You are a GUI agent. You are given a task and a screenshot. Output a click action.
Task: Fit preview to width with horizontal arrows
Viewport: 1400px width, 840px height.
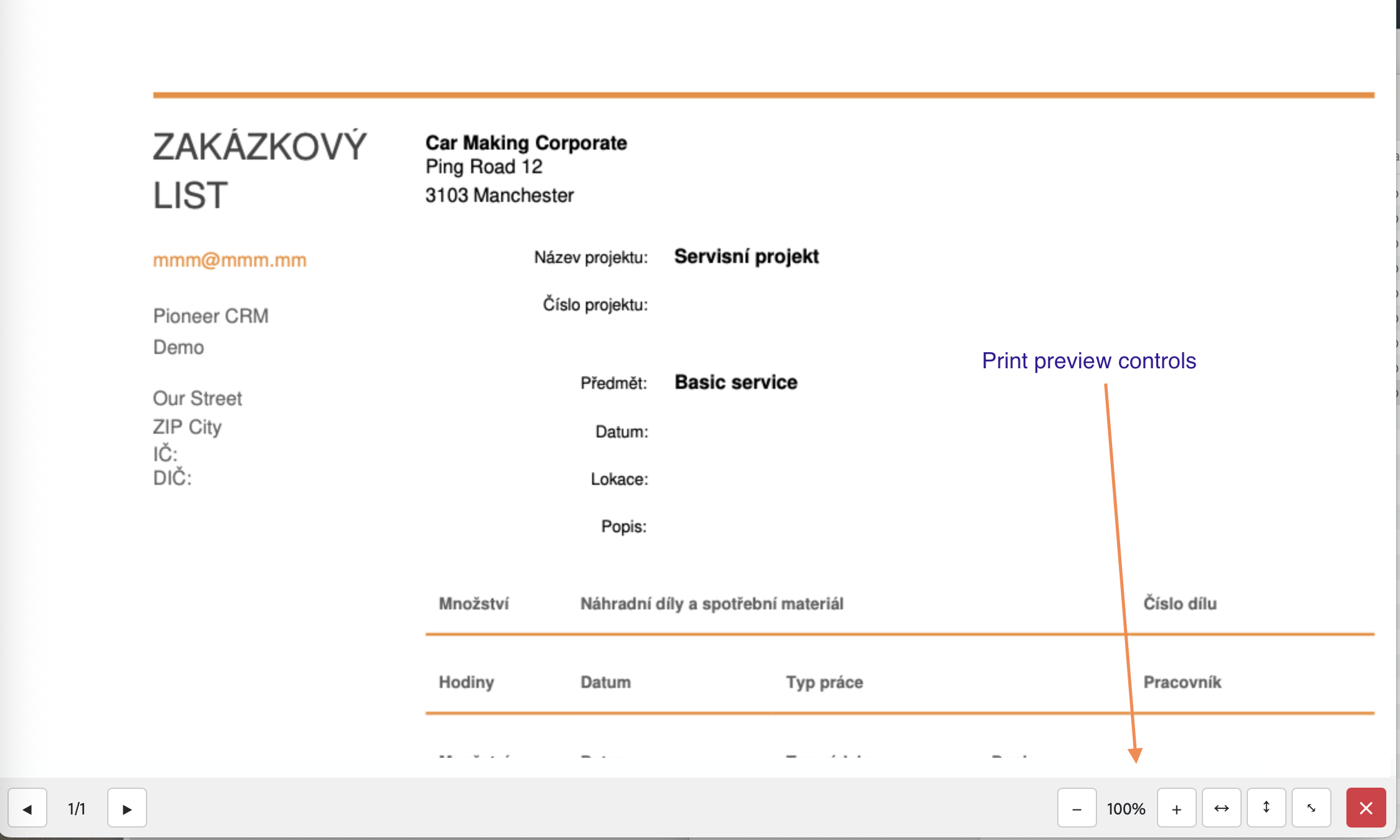point(1221,808)
